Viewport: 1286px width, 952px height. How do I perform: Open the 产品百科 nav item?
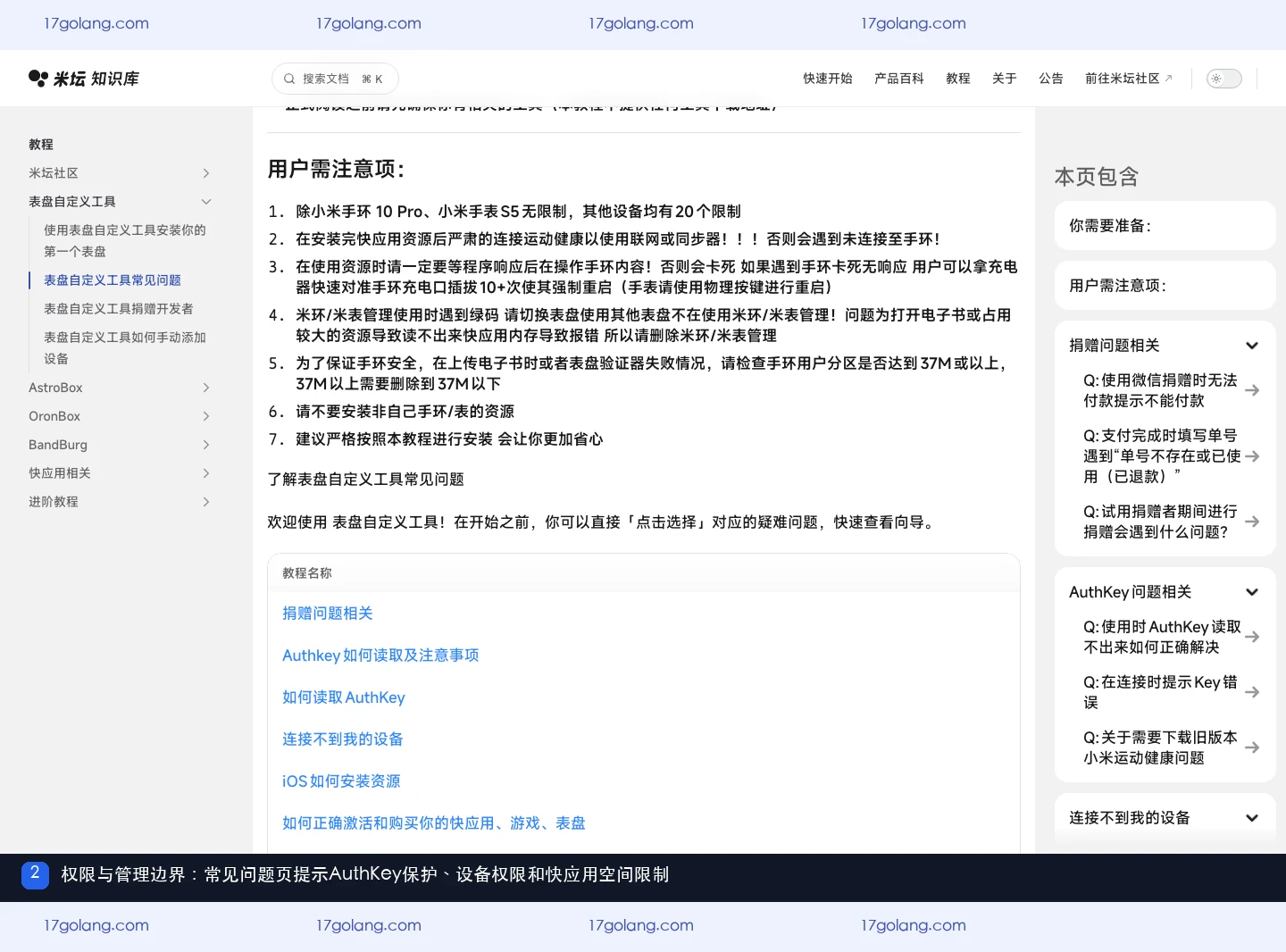899,79
